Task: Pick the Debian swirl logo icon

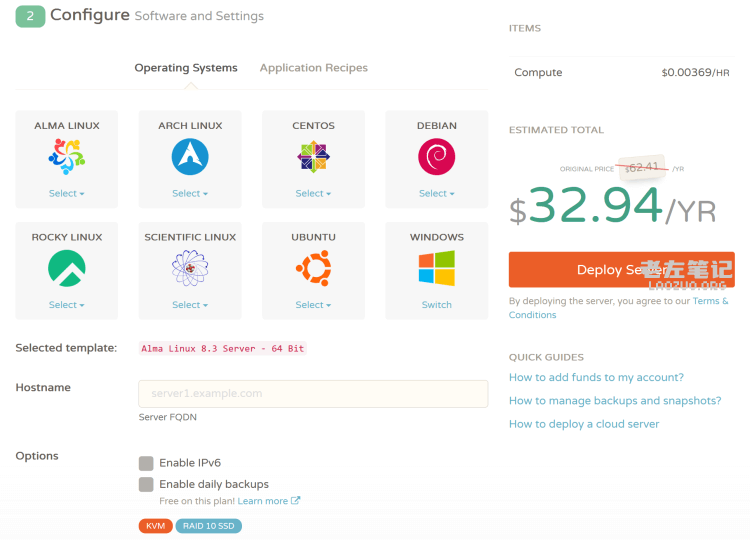Action: 436,157
